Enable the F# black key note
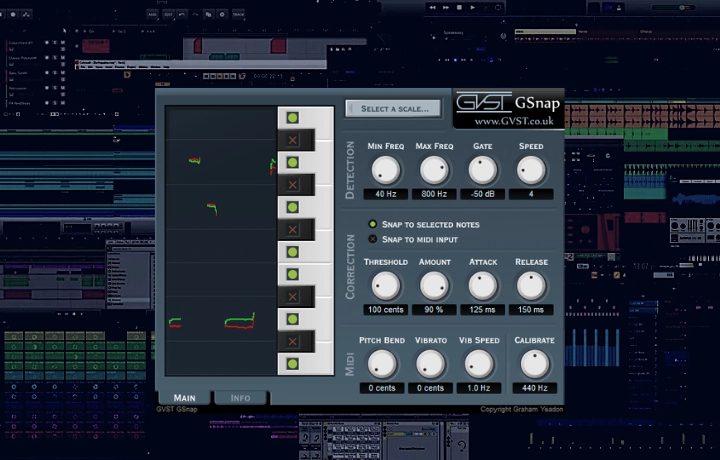The height and width of the screenshot is (460, 720). pos(292,230)
